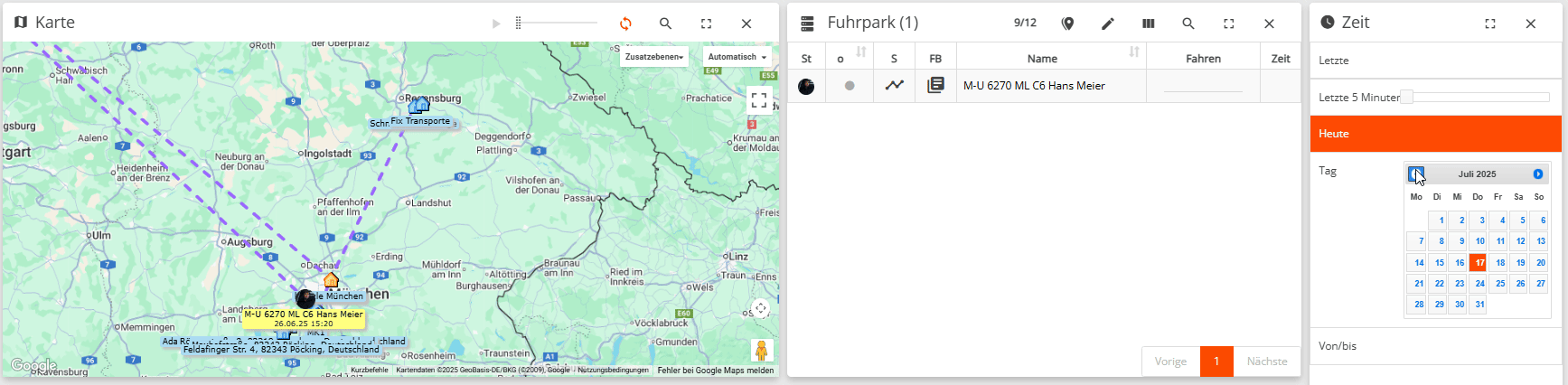Click the orange house marker near München
Viewport: 1568px width, 385px height.
click(332, 280)
